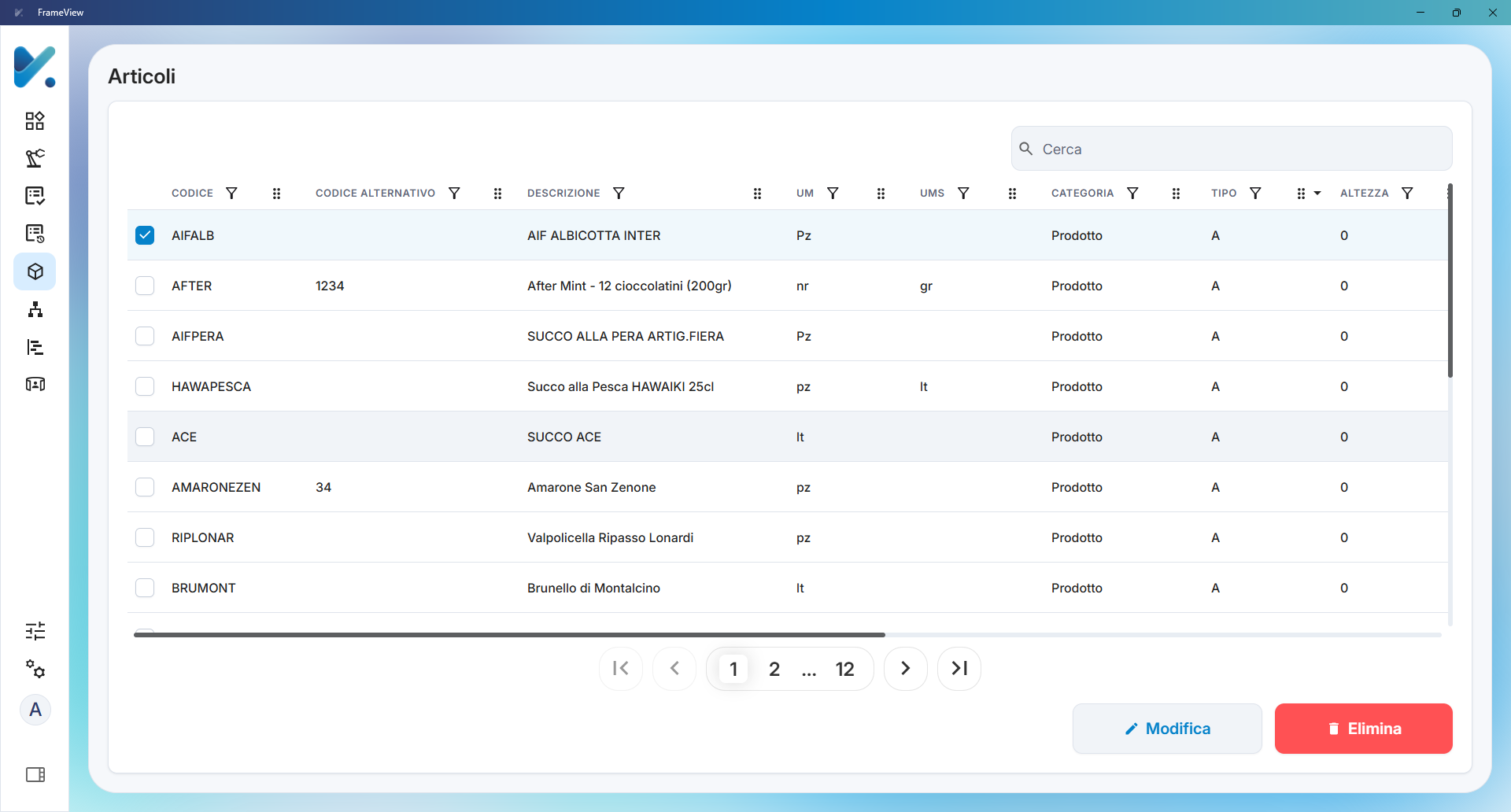The width and height of the screenshot is (1511, 812).
Task: Open the CATEGORIA column grip handle
Action: pyautogui.click(x=1176, y=194)
